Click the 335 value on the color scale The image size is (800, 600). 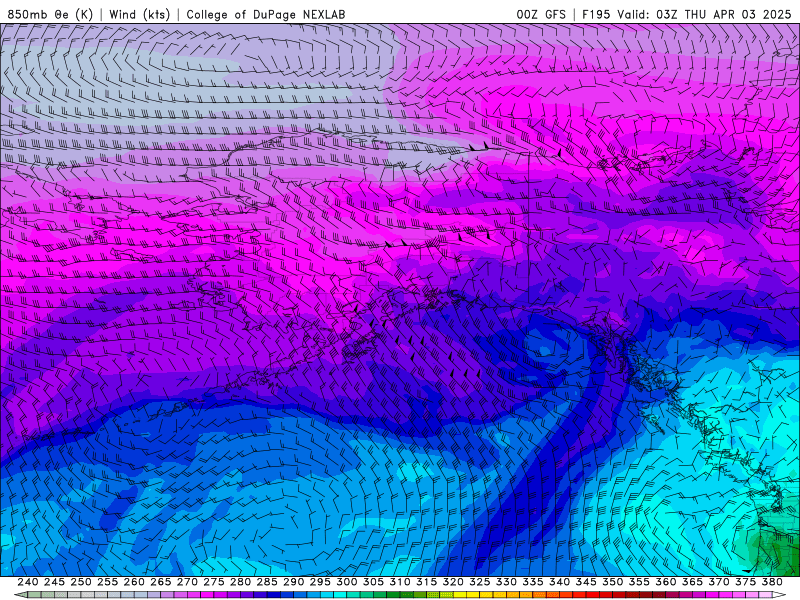(533, 582)
